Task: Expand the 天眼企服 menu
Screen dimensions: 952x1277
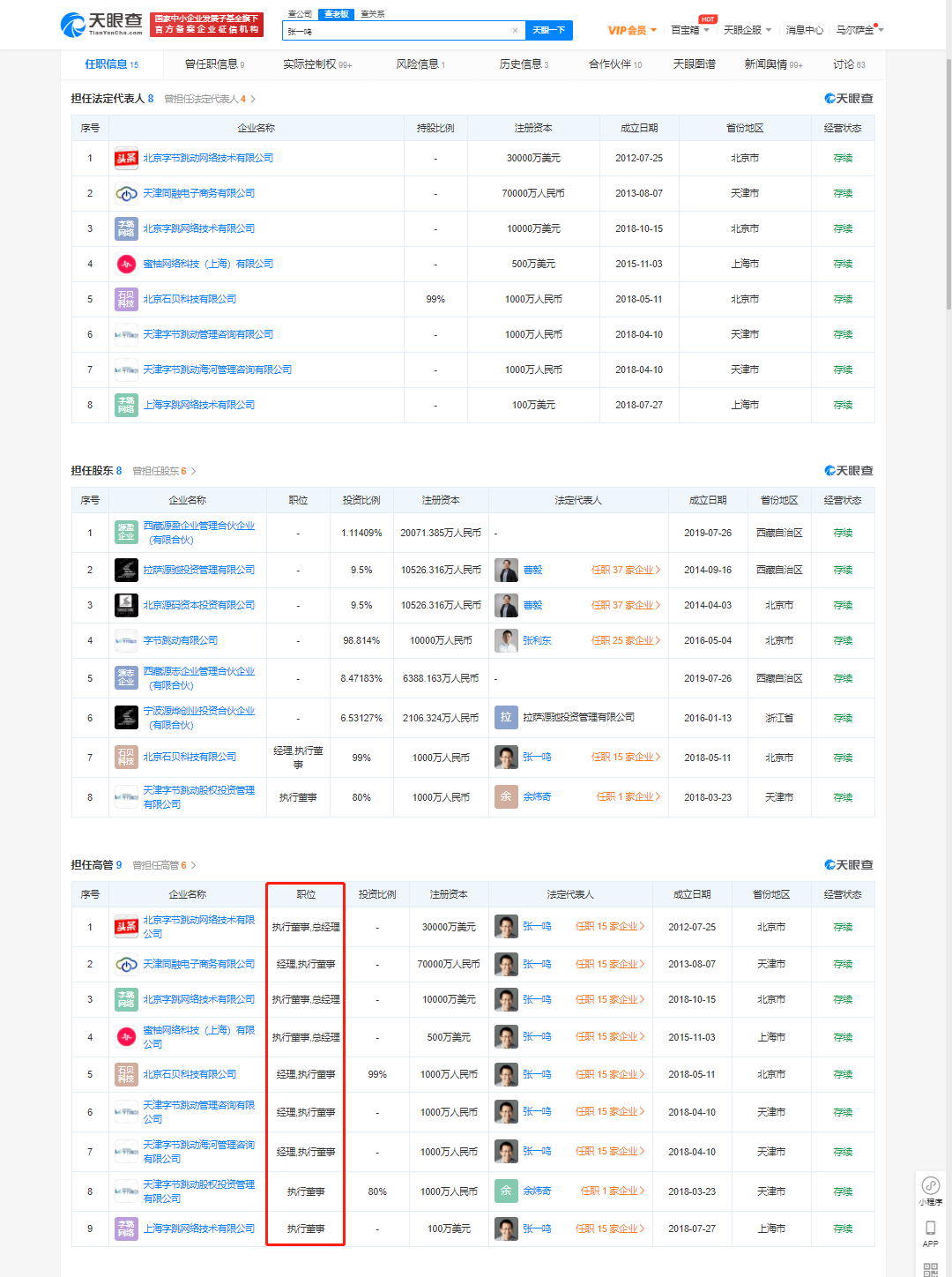Action: coord(747,30)
